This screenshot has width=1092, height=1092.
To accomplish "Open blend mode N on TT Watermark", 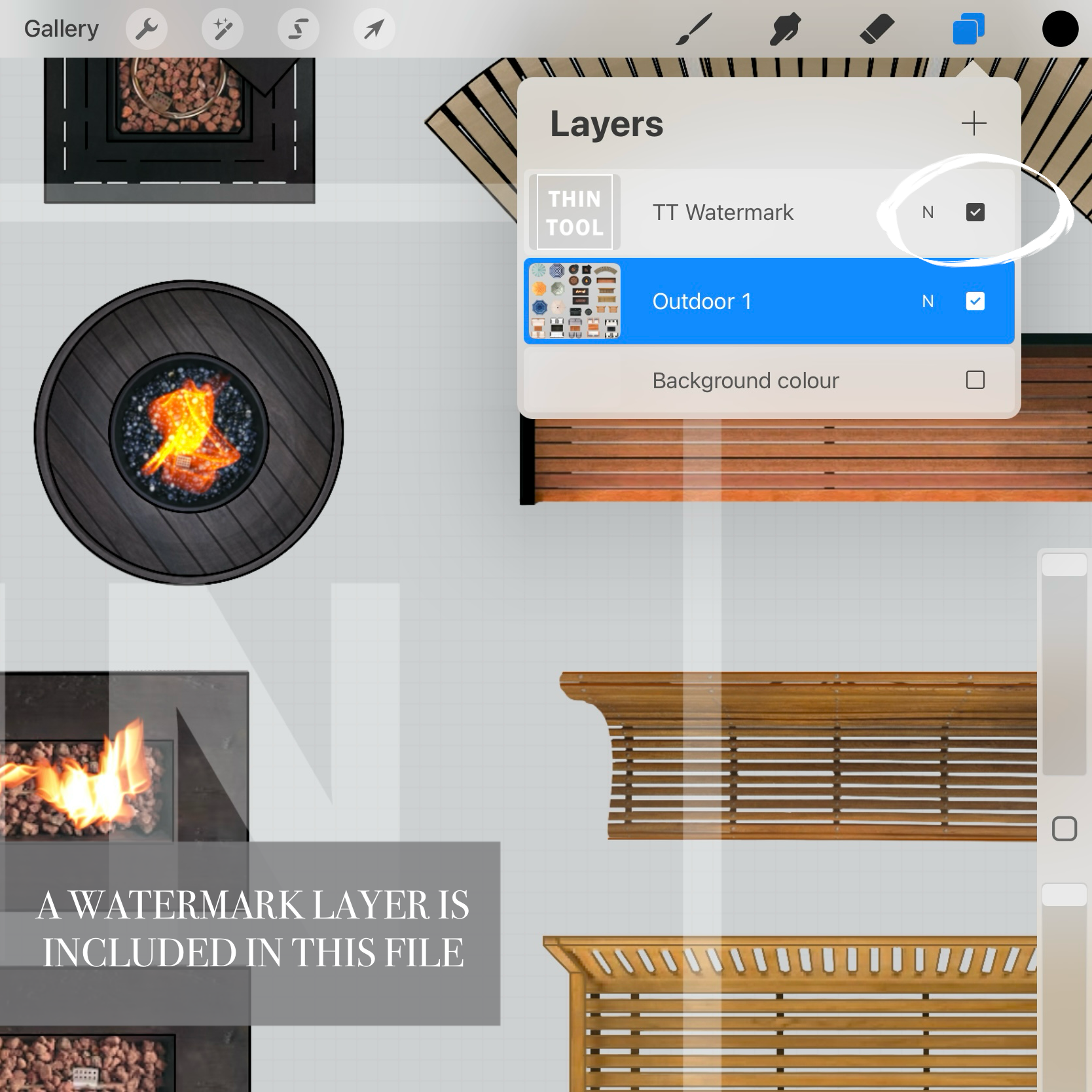I will pyautogui.click(x=928, y=212).
